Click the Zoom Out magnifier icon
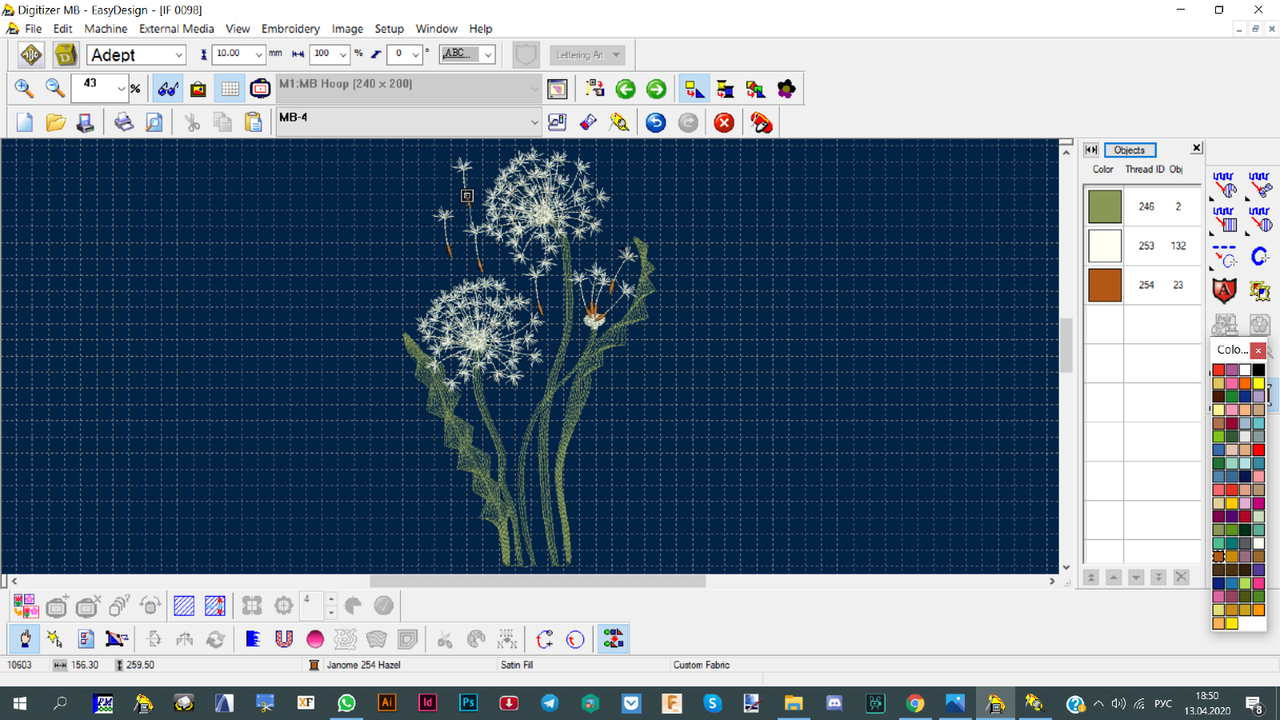Screen dimensions: 1280x720 tap(55, 89)
